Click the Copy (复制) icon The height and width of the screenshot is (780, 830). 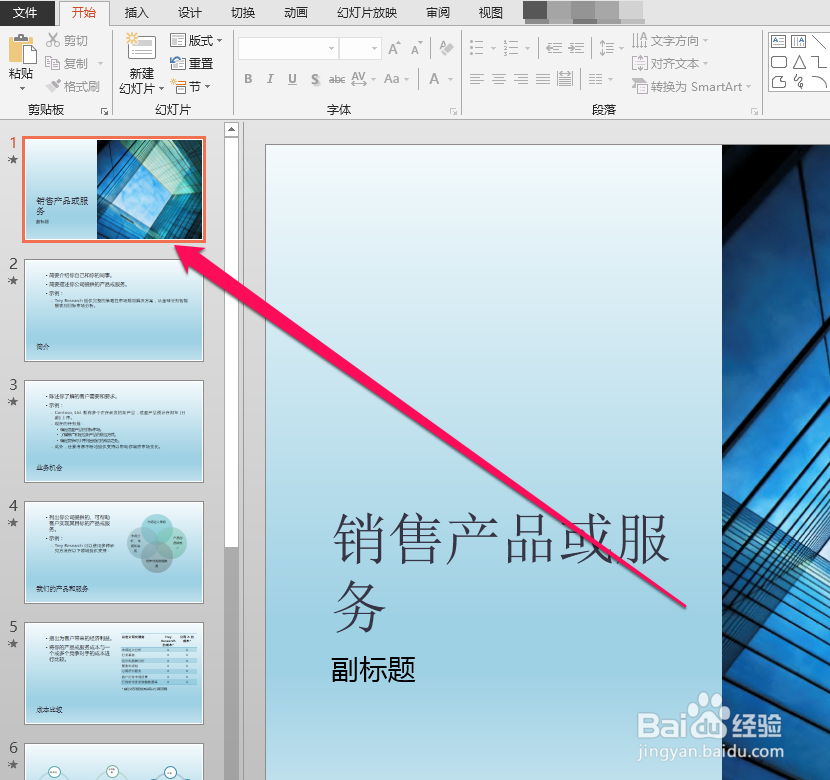[x=52, y=63]
